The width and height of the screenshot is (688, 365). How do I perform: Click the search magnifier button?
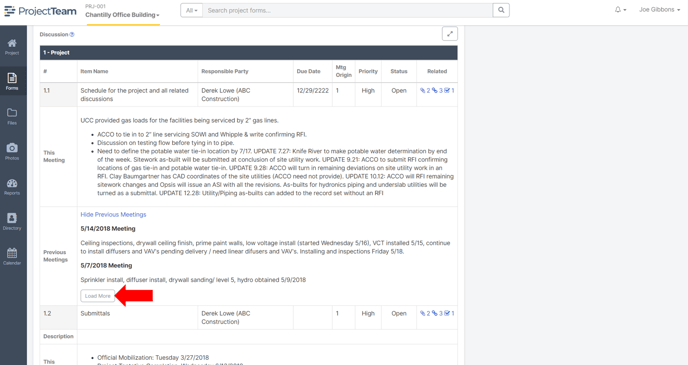(x=501, y=11)
